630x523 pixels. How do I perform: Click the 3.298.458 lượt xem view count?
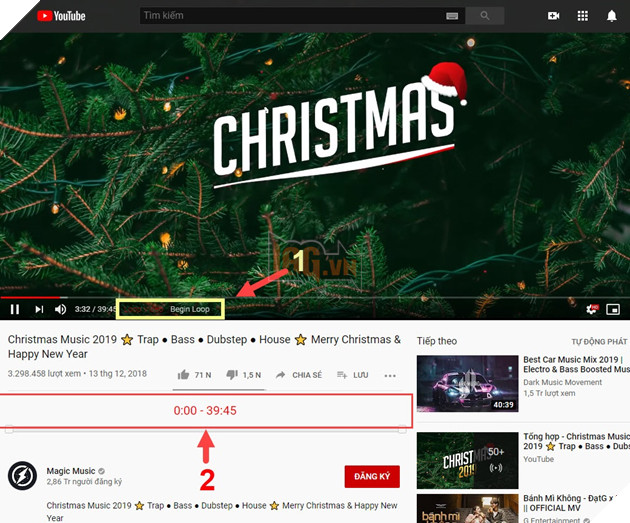click(x=44, y=374)
